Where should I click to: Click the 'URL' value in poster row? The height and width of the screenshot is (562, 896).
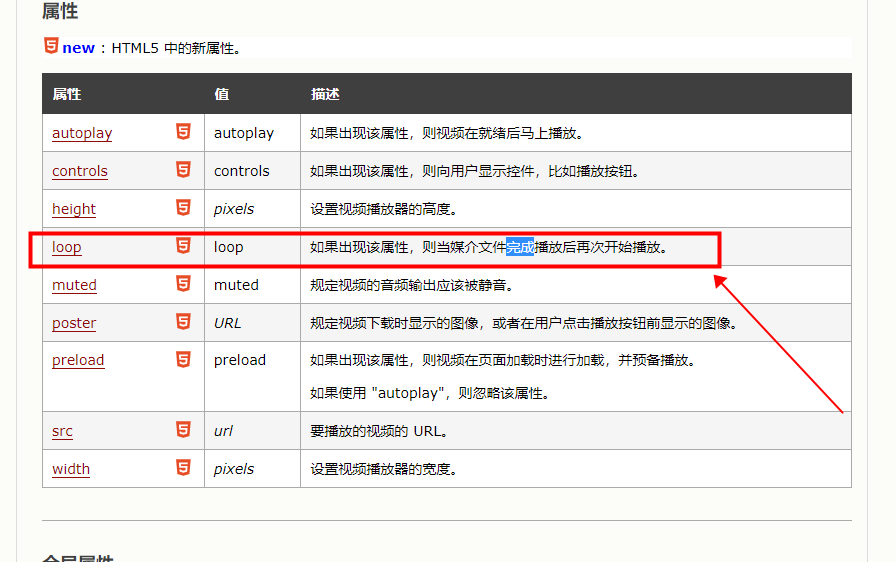click(227, 323)
